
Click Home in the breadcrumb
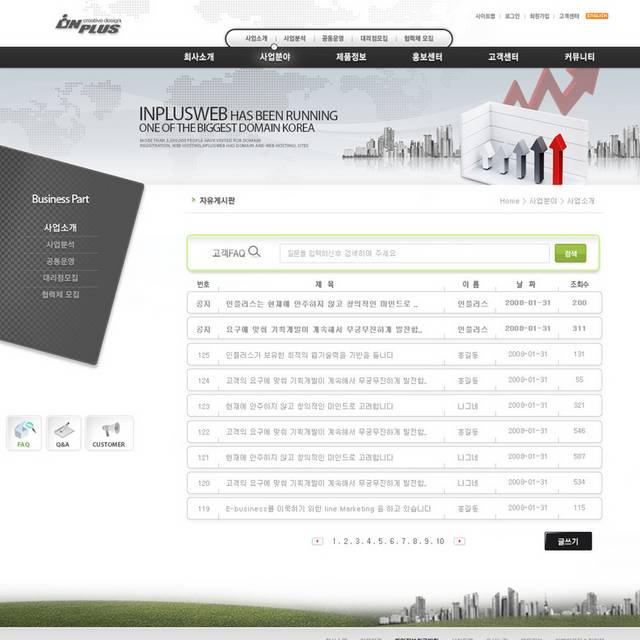pos(509,201)
